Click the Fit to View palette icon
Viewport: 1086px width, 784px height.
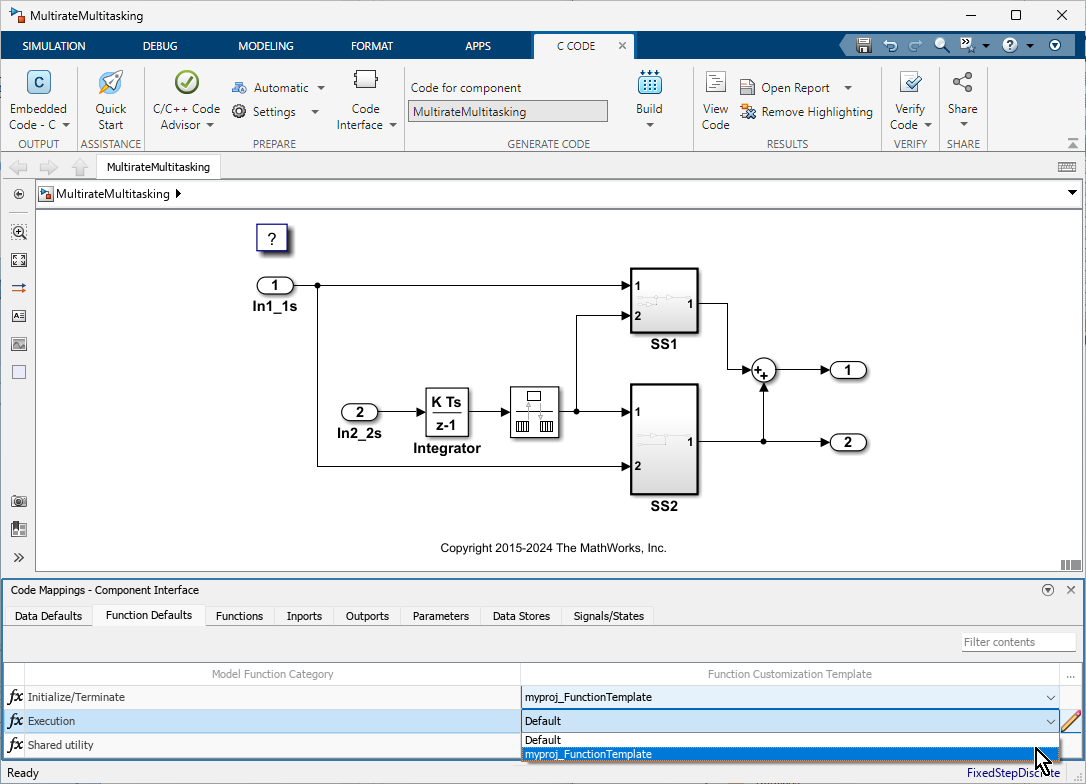click(19, 260)
